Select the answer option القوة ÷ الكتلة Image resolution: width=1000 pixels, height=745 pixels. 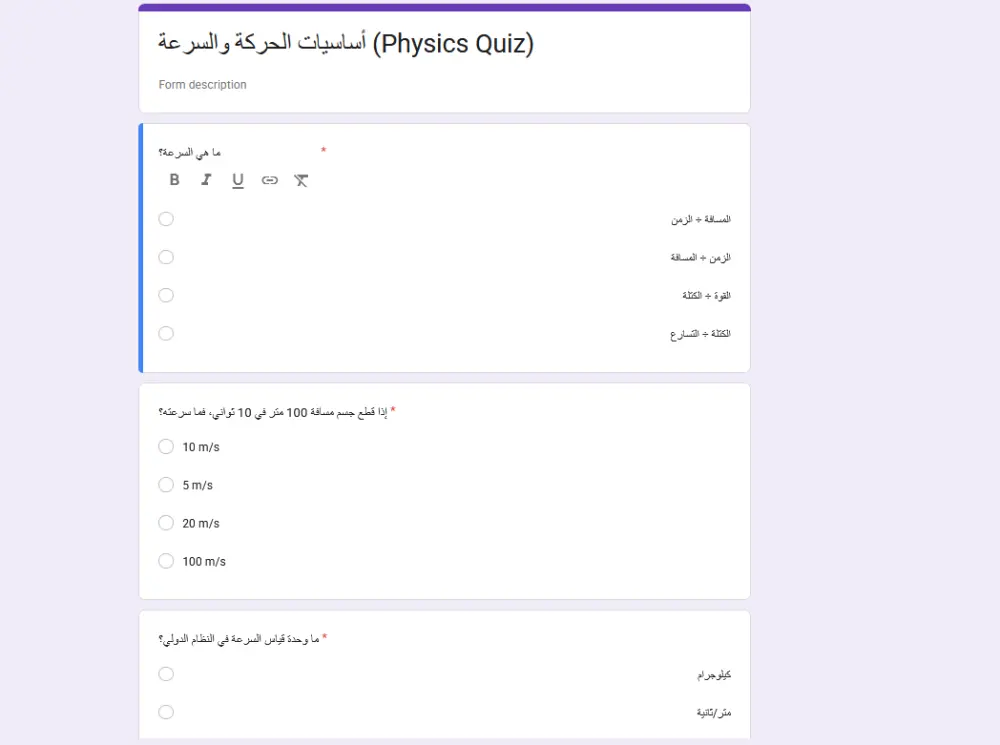pyautogui.click(x=166, y=295)
